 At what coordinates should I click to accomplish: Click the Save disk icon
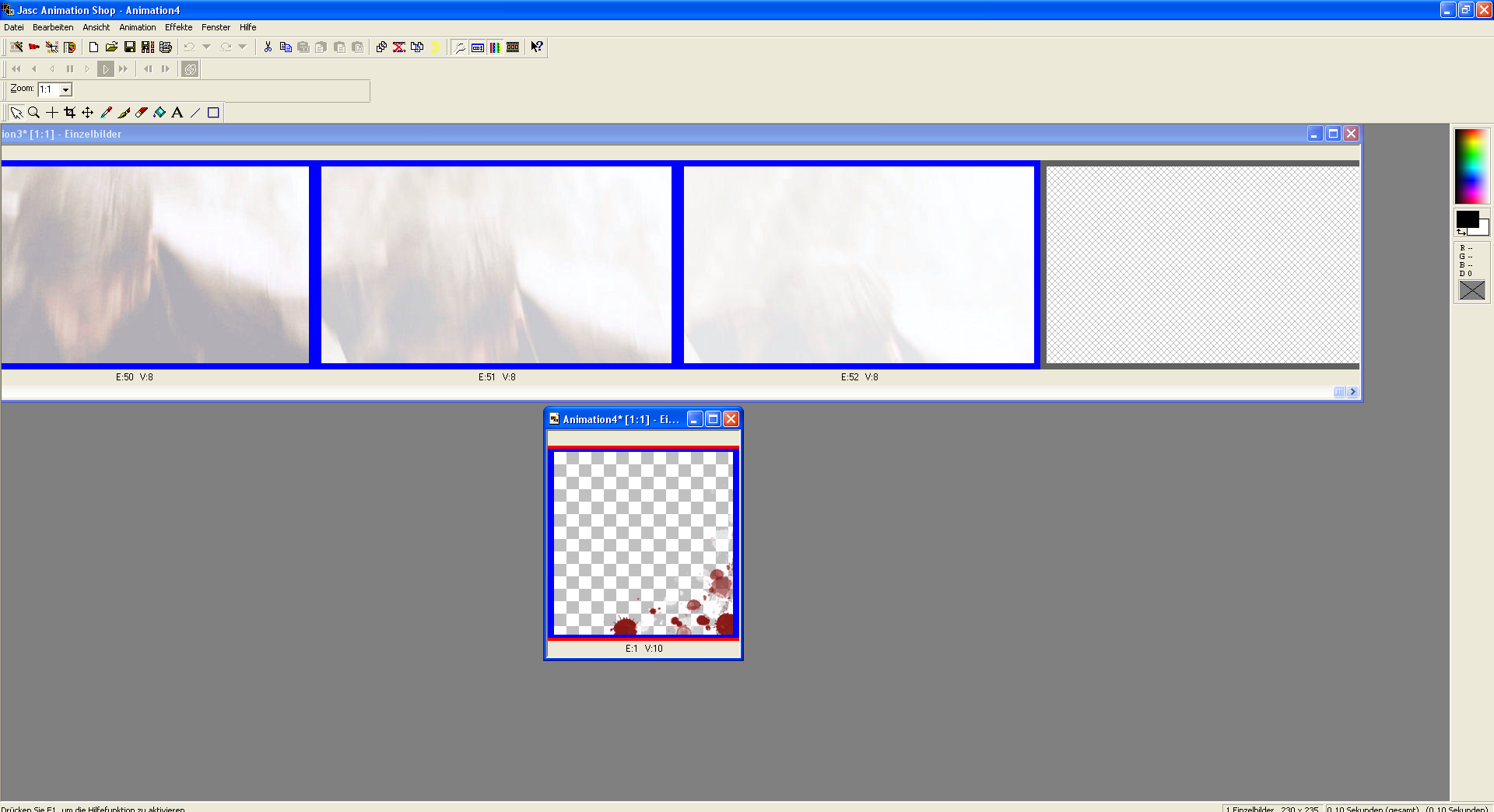[130, 47]
